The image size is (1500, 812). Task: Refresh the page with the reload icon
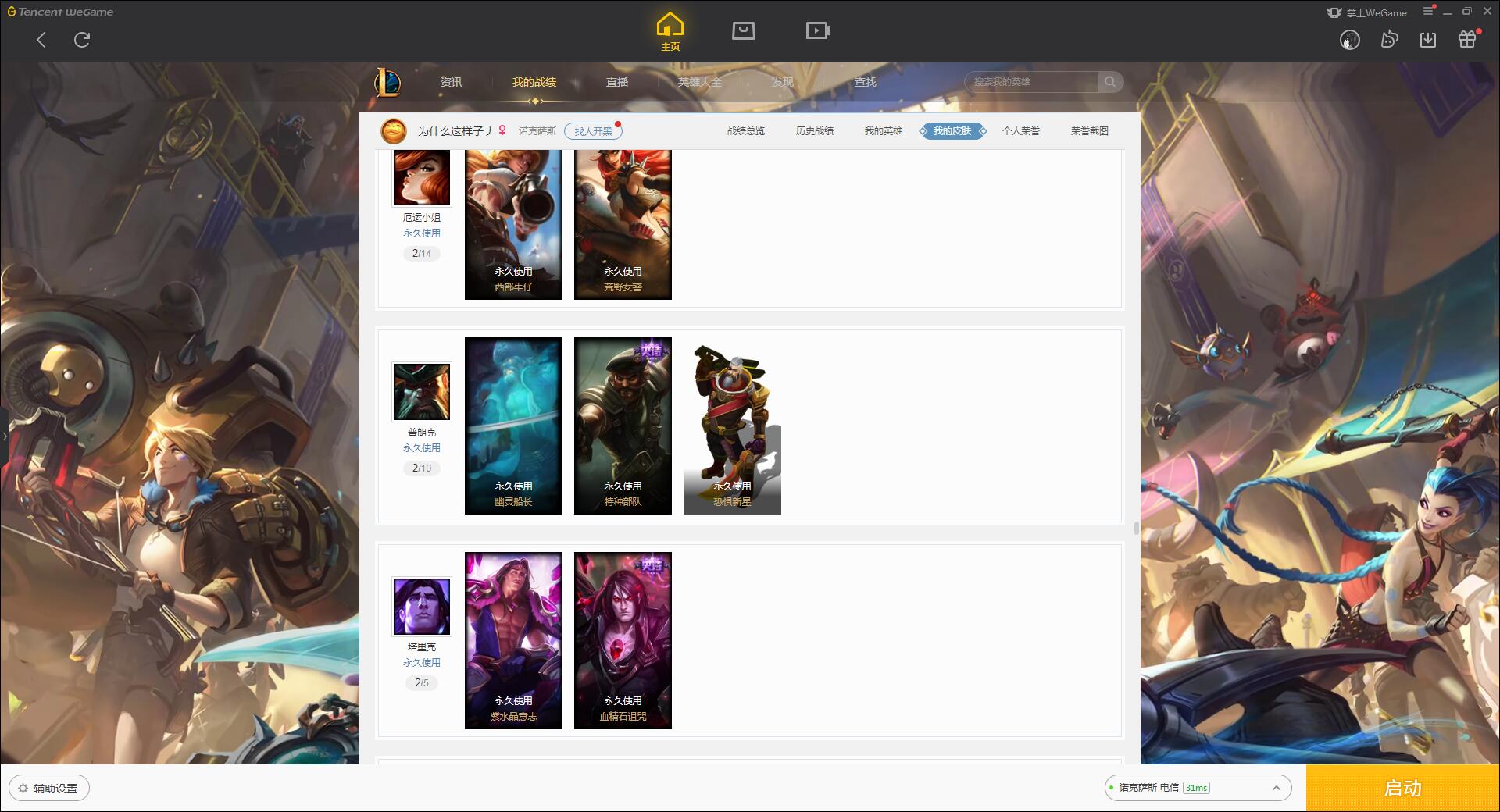pyautogui.click(x=82, y=40)
